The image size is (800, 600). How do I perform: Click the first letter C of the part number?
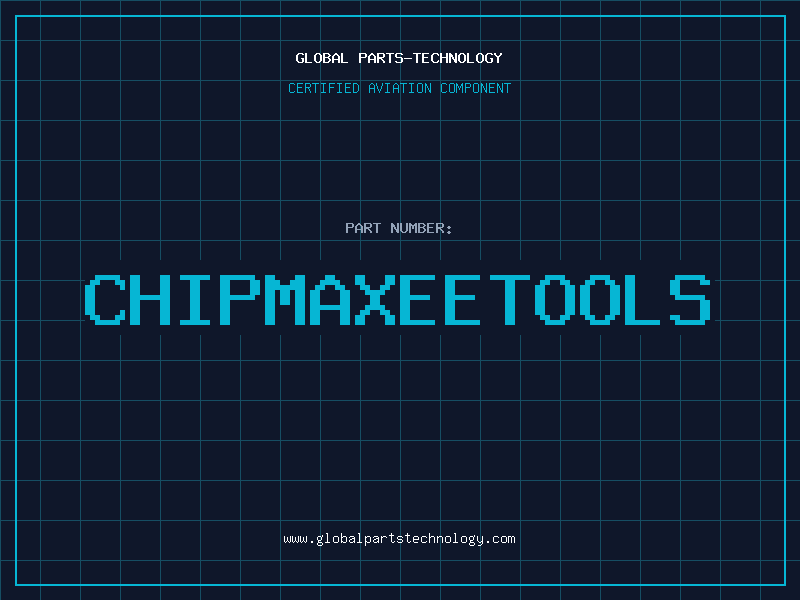[x=105, y=299]
